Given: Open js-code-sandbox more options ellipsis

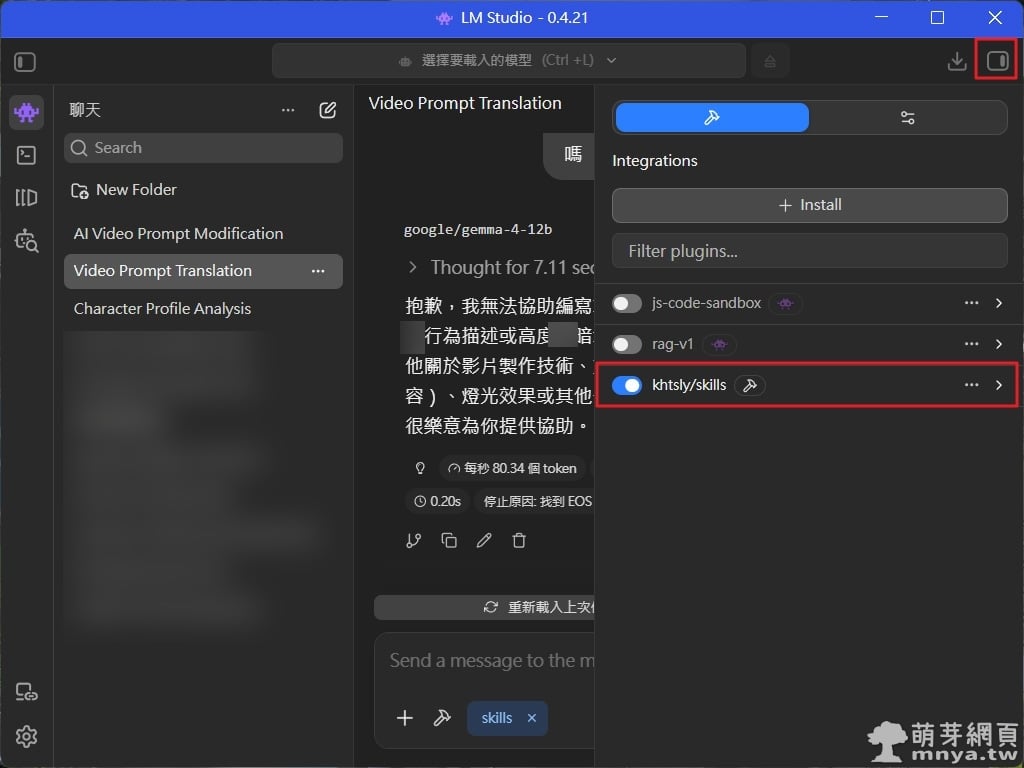Looking at the screenshot, I should tap(972, 303).
